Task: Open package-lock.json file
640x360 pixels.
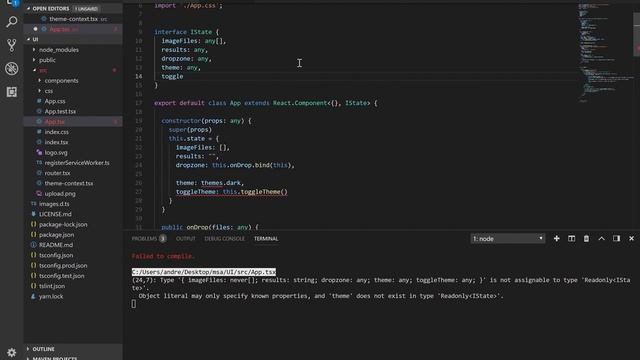Action: point(63,224)
